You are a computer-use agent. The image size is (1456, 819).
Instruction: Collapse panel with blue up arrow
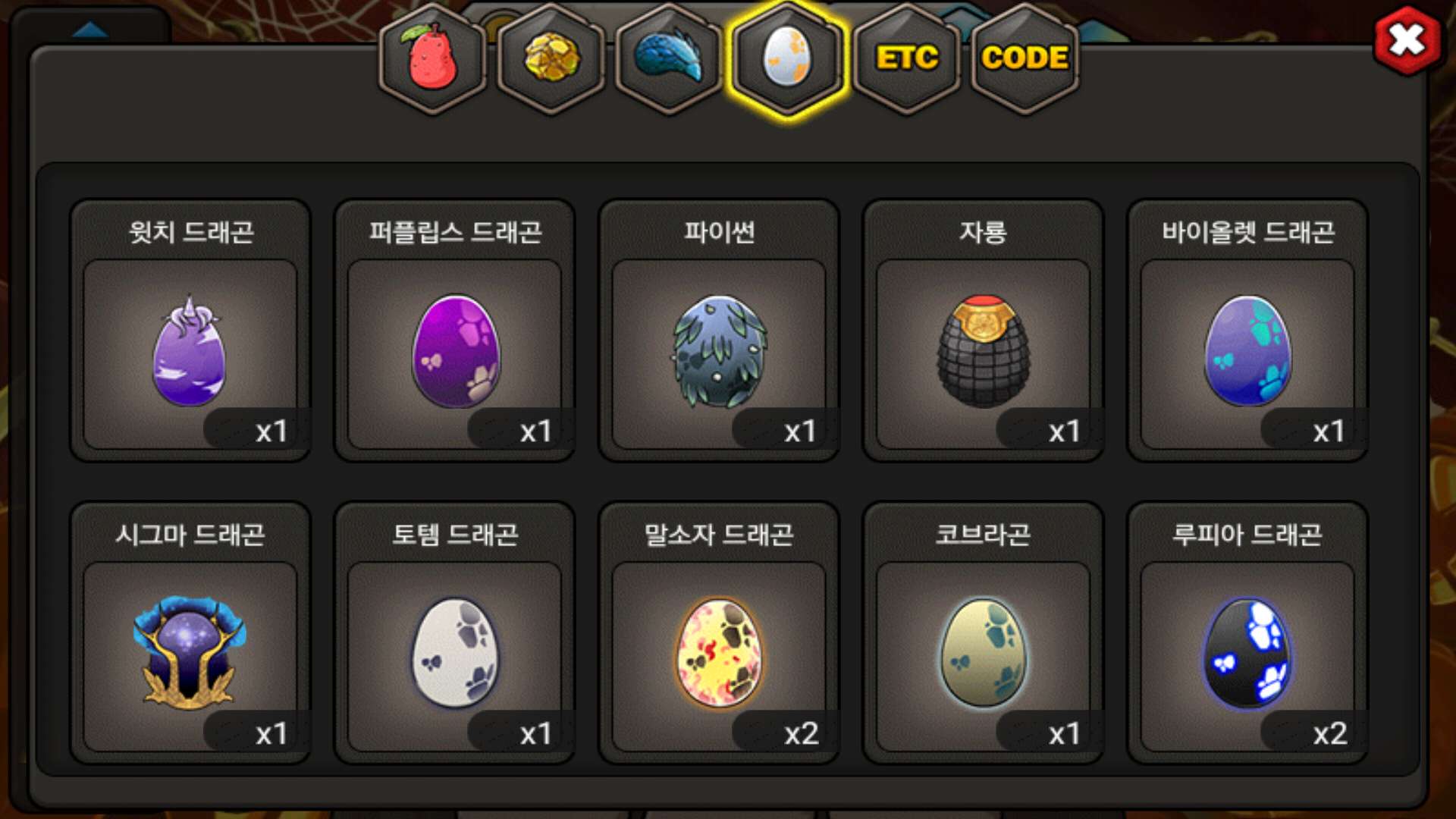tap(91, 29)
